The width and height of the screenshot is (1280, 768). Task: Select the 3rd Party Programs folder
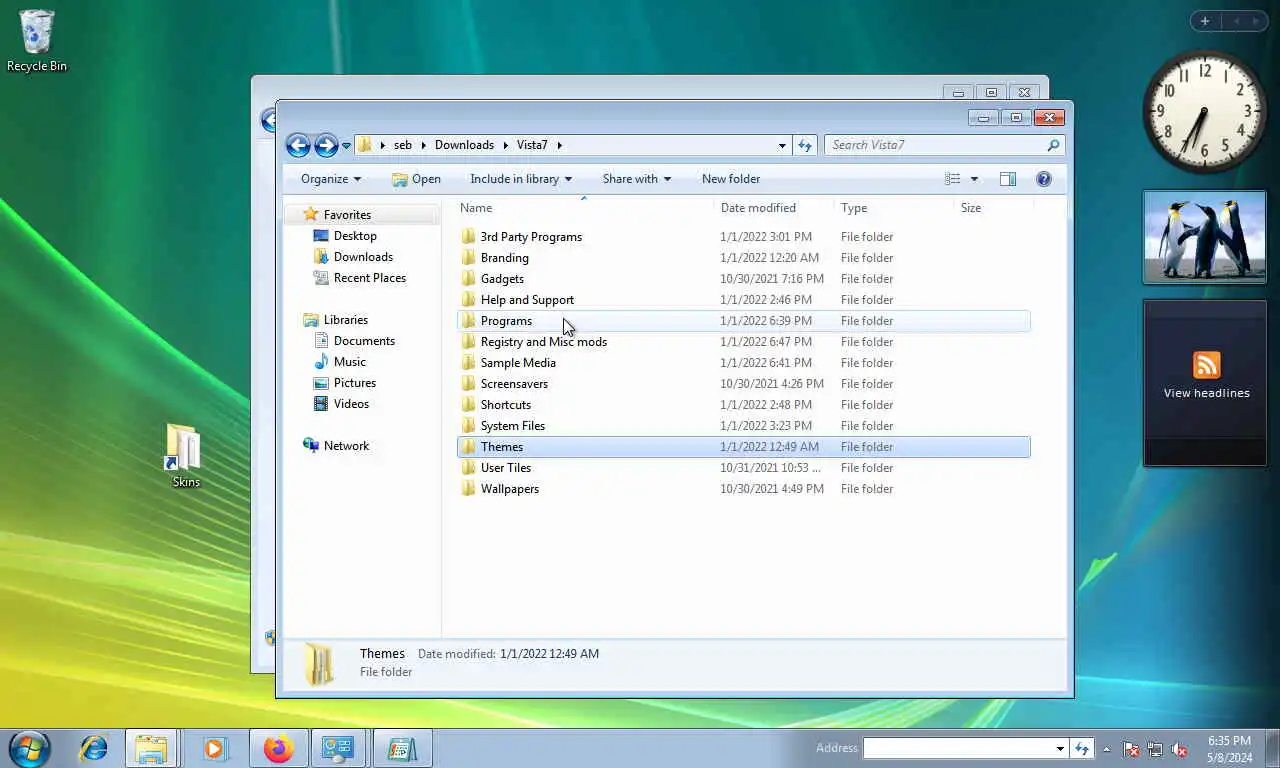click(x=531, y=237)
